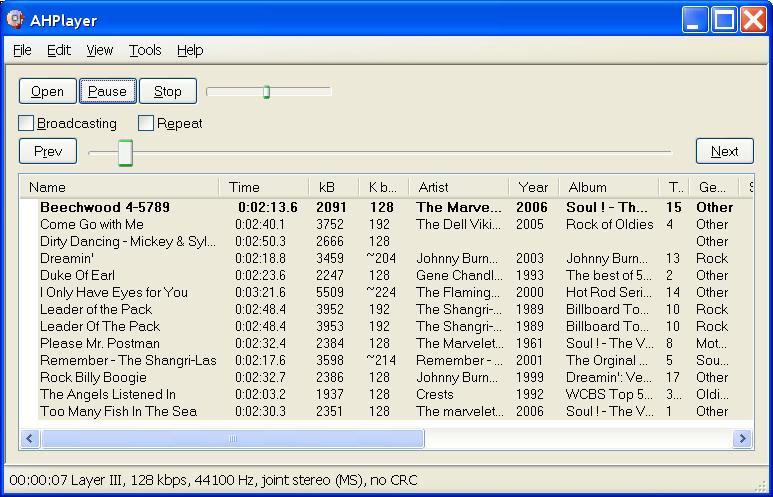Click genre Mot... cell
Image resolution: width=773 pixels, height=497 pixels.
click(711, 343)
